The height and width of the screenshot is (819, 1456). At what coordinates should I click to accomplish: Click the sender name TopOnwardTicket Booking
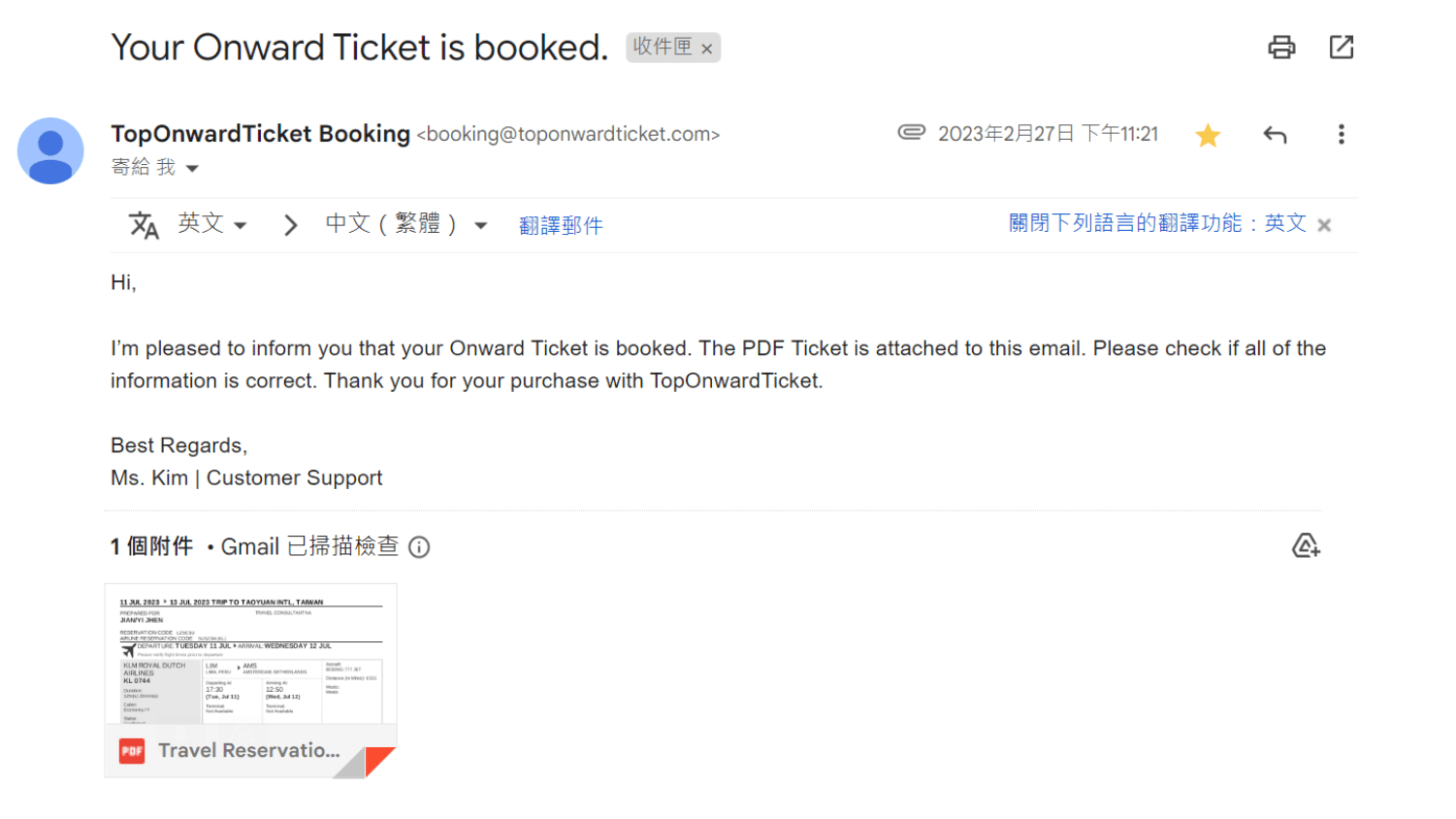(260, 134)
